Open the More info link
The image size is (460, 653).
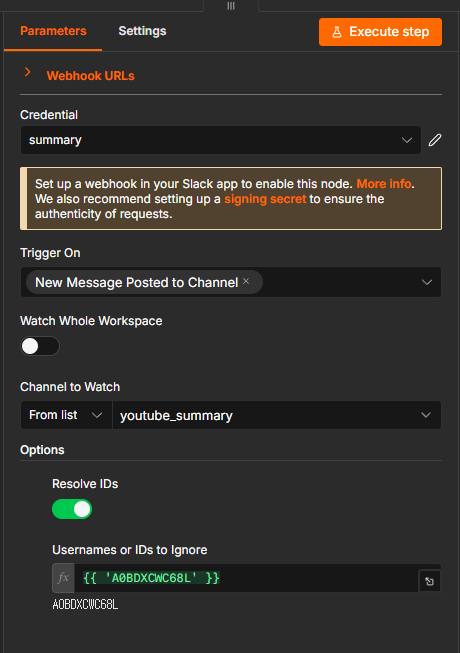tap(384, 184)
